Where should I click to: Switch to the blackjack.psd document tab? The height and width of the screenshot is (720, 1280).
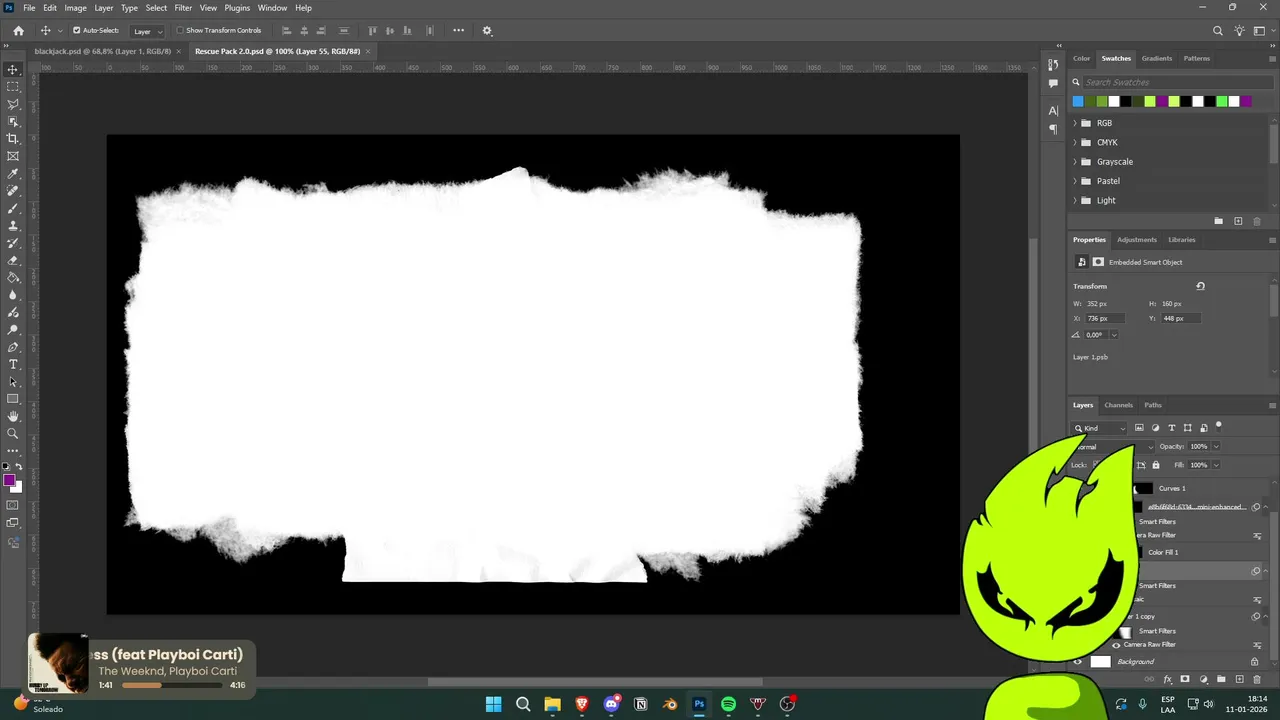tap(102, 51)
